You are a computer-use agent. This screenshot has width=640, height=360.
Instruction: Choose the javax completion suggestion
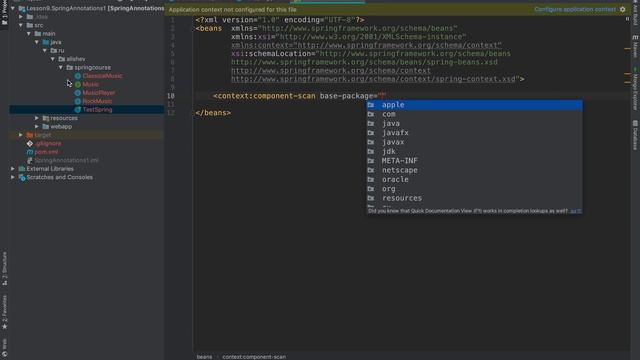(x=474, y=142)
